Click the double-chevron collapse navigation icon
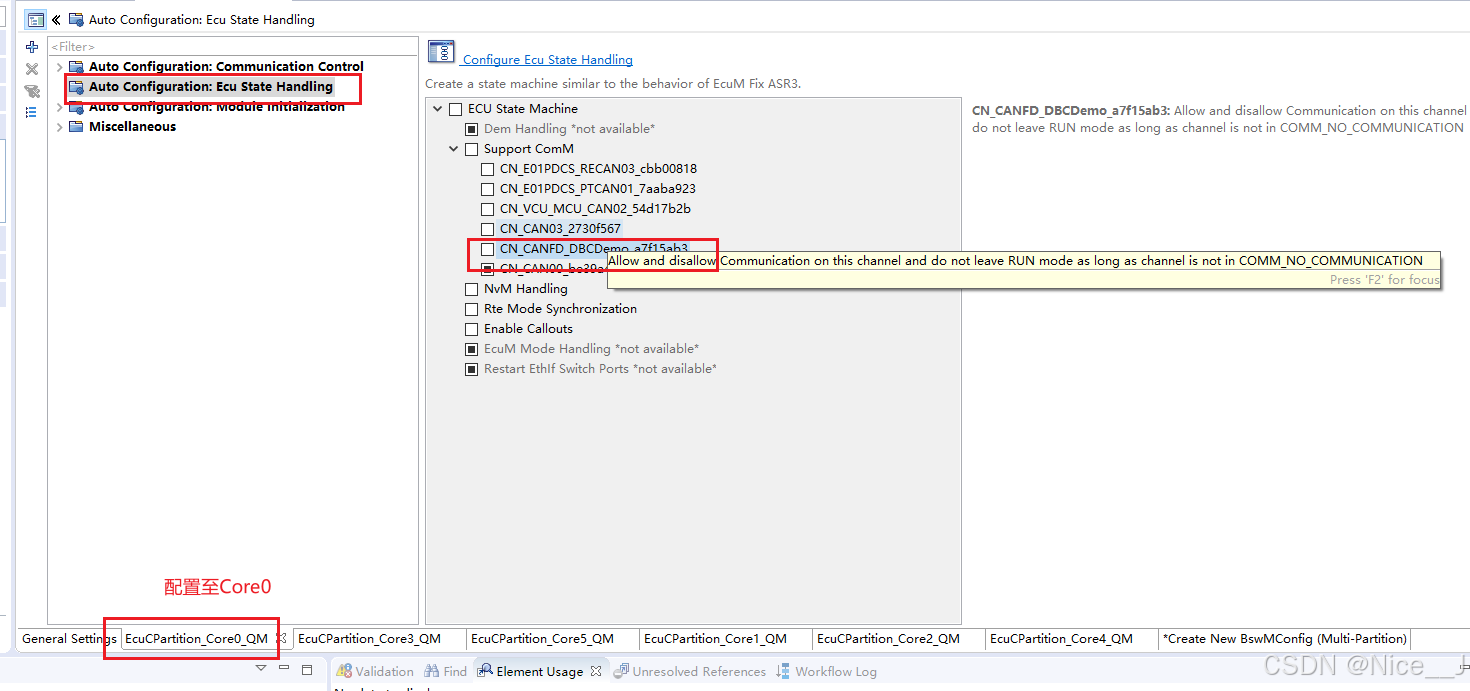1470x691 pixels. click(x=57, y=19)
